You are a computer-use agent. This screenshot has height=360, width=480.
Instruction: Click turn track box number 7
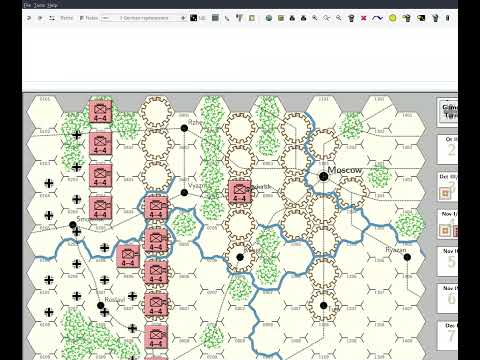click(447, 335)
